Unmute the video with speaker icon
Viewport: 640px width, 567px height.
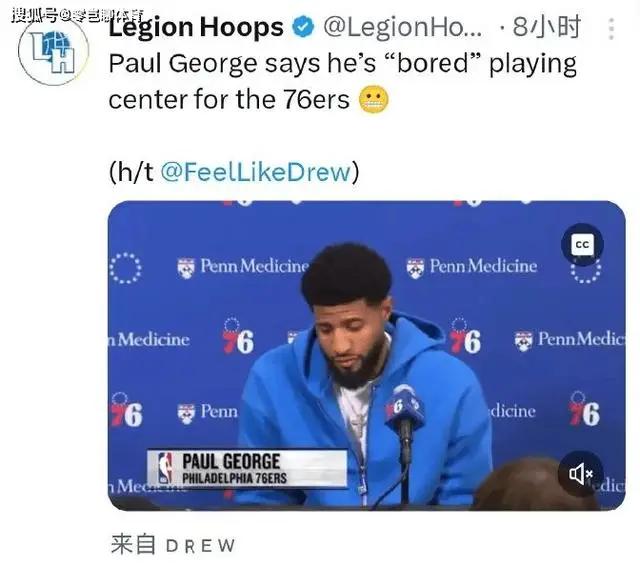(x=580, y=474)
